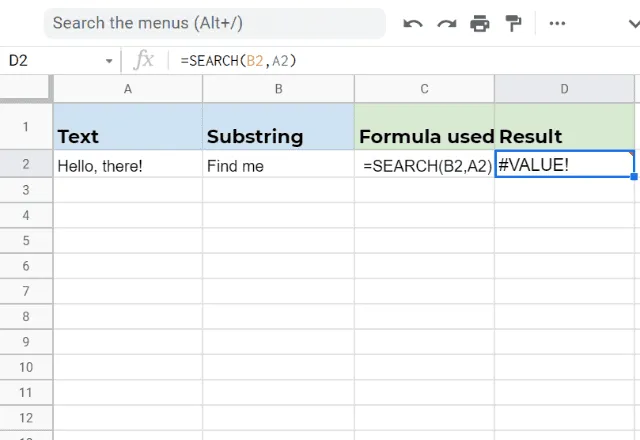The height and width of the screenshot is (440, 640).
Task: Select column B header
Action: 278,89
